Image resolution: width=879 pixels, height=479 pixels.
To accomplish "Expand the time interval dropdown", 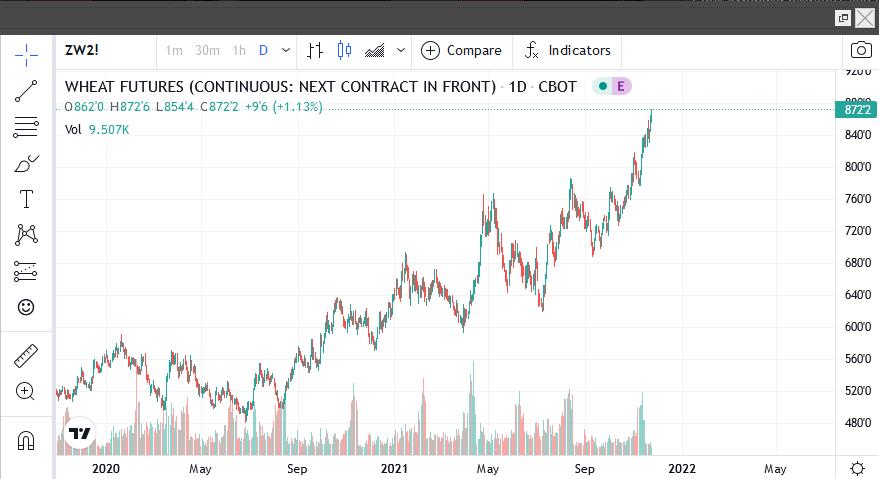I will (287, 50).
